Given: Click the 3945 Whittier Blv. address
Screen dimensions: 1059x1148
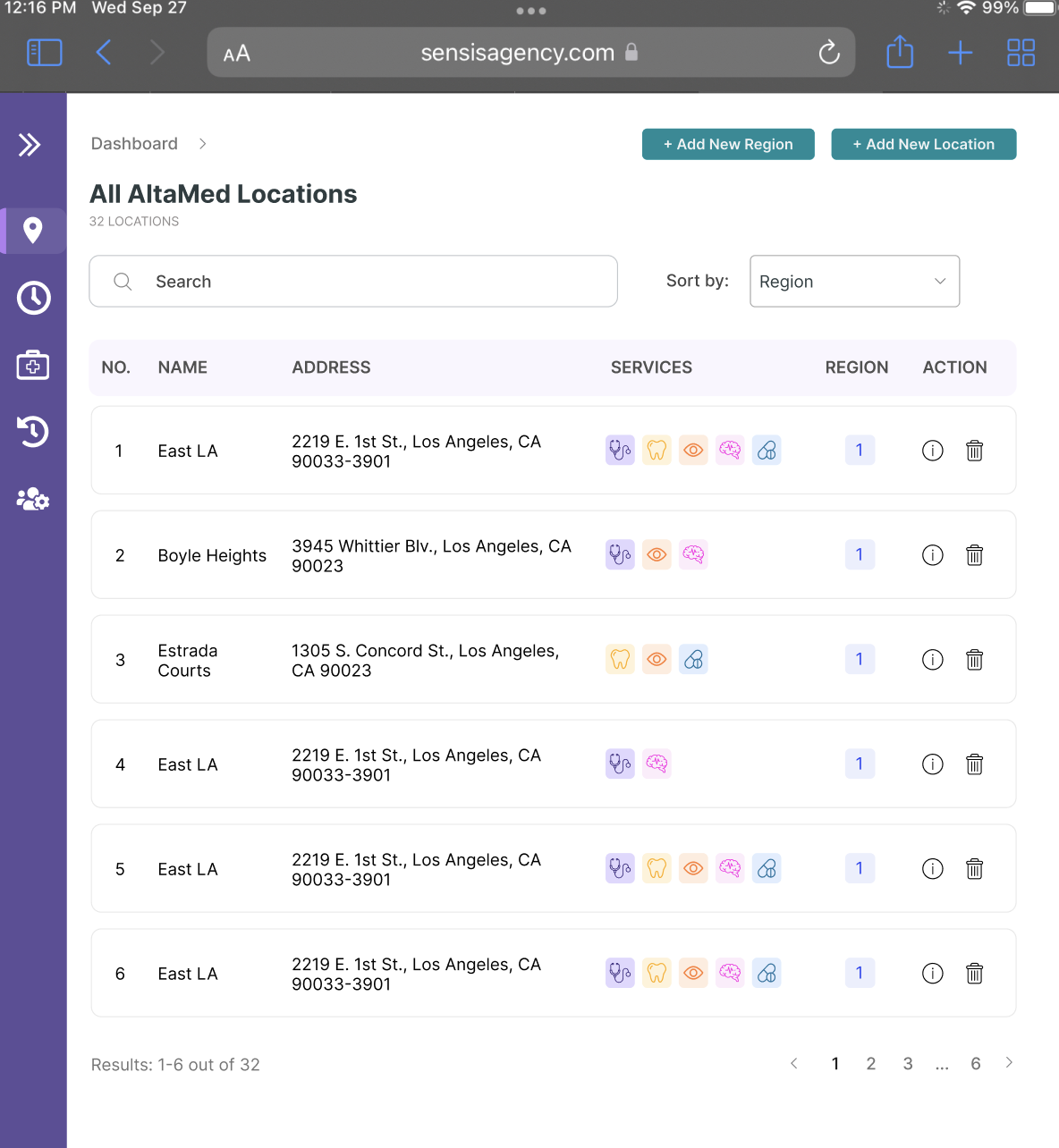Looking at the screenshot, I should click(431, 556).
